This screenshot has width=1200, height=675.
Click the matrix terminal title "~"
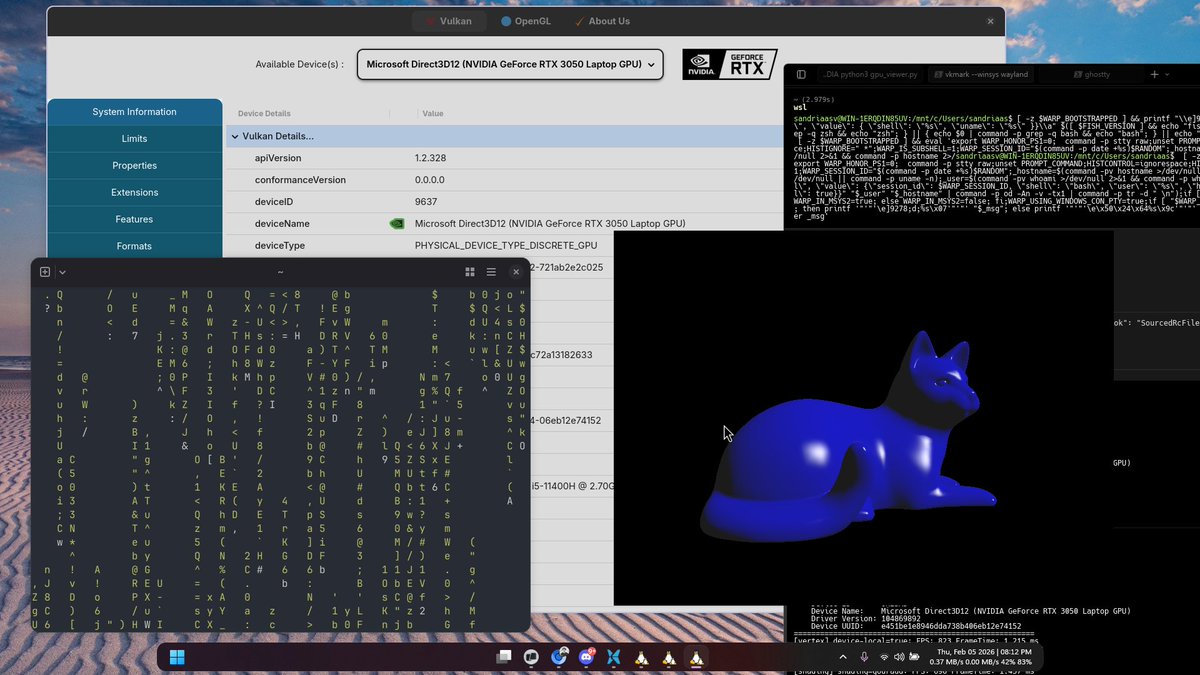[x=280, y=272]
